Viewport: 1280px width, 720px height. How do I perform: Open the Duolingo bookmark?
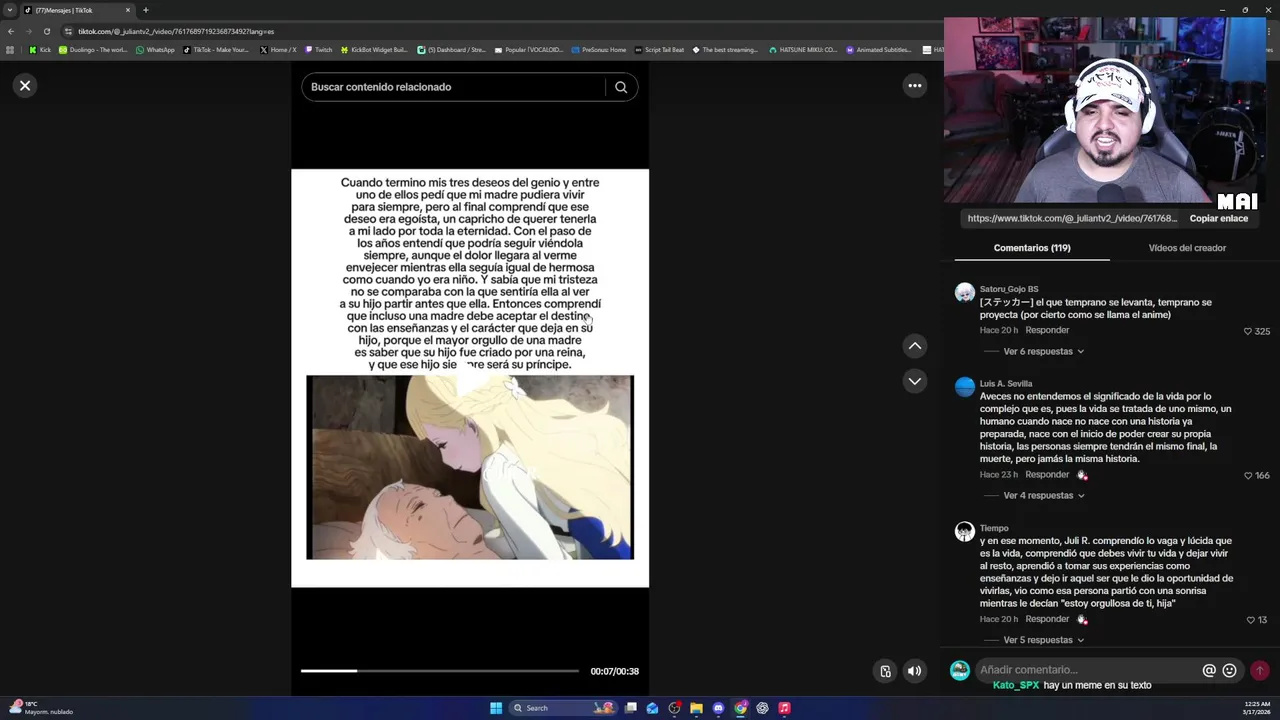(x=93, y=49)
